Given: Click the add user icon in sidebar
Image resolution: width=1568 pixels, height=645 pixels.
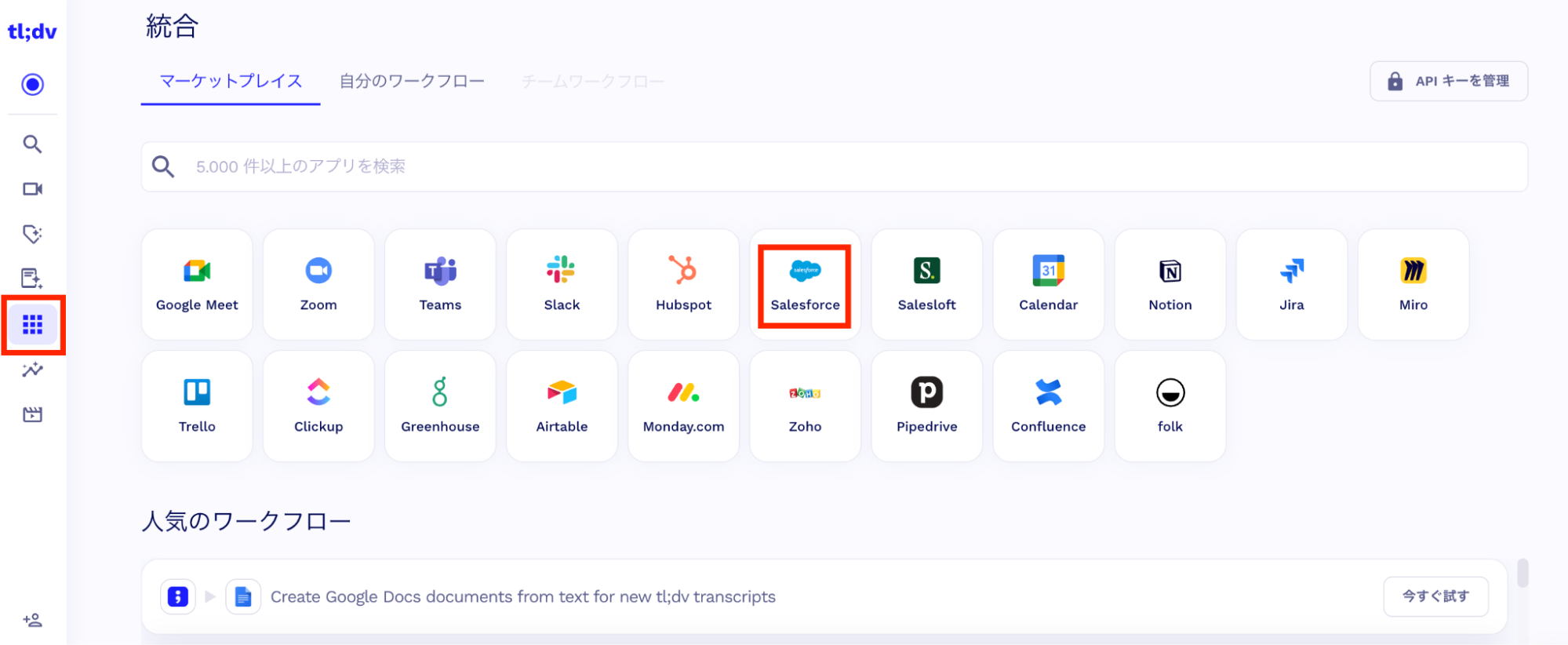Looking at the screenshot, I should click(32, 621).
